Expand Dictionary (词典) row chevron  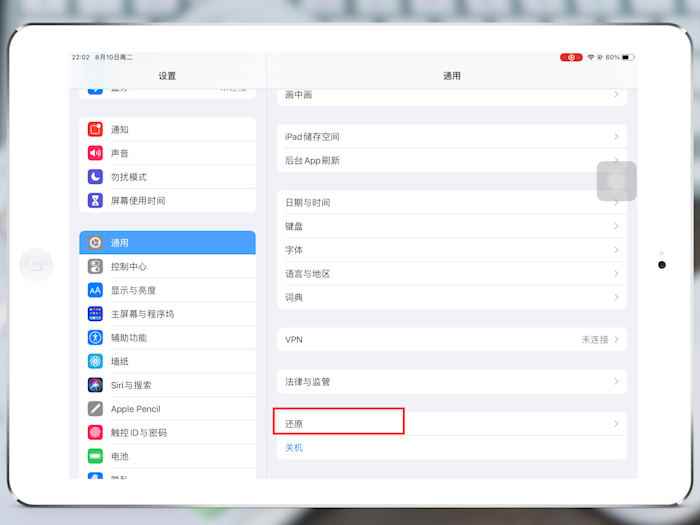coord(616,297)
